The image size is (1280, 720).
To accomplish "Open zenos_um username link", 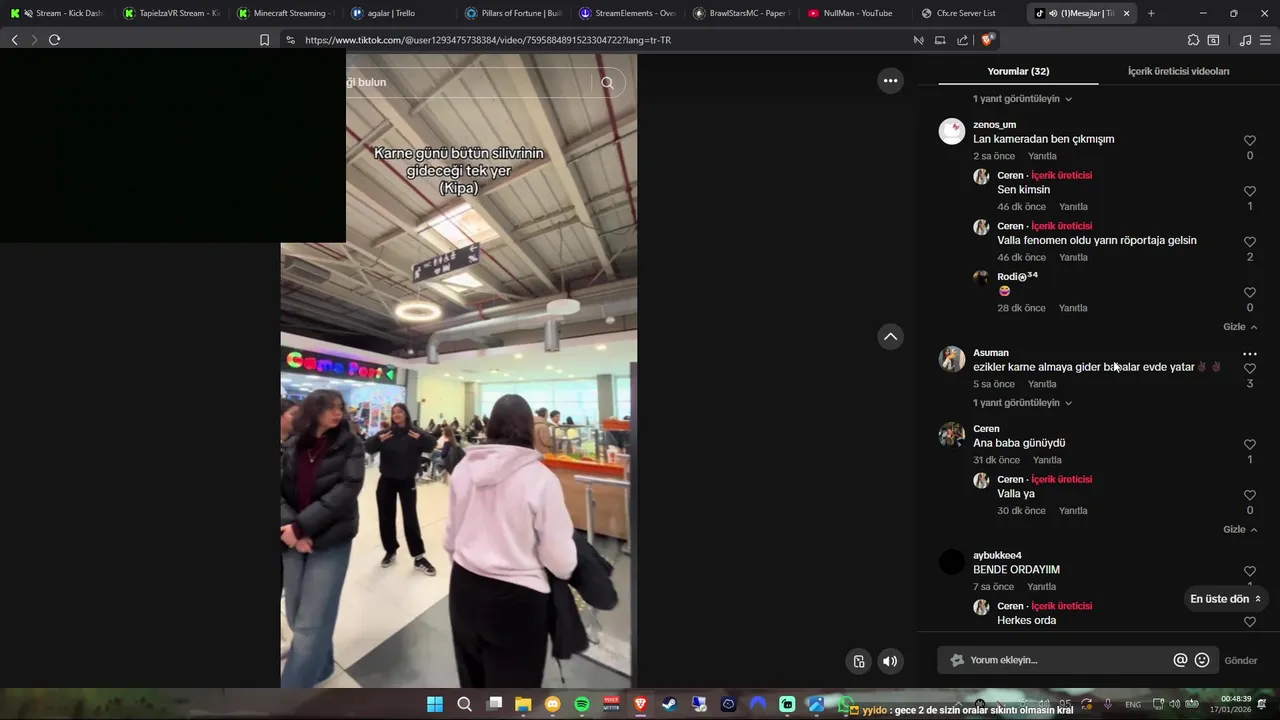I will point(994,125).
